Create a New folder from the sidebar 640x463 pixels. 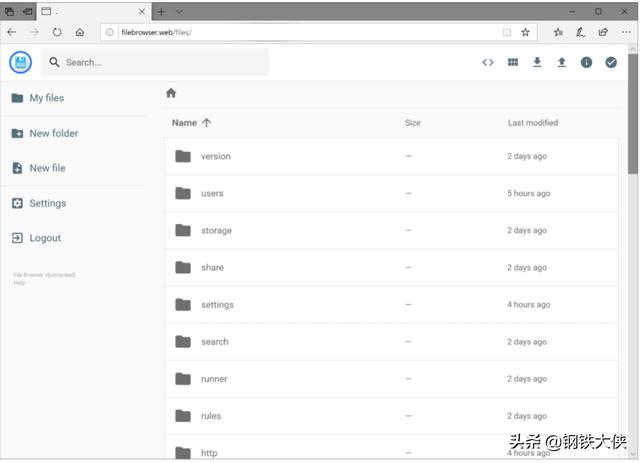point(53,133)
